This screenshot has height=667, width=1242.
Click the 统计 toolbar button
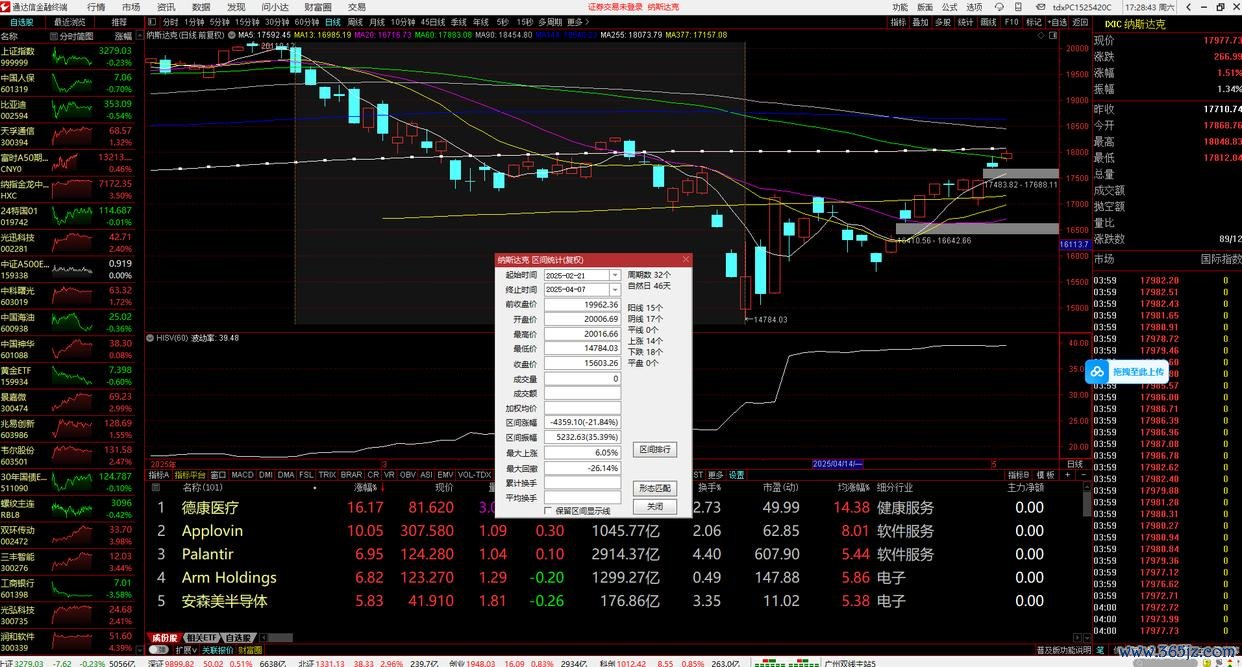(x=965, y=21)
